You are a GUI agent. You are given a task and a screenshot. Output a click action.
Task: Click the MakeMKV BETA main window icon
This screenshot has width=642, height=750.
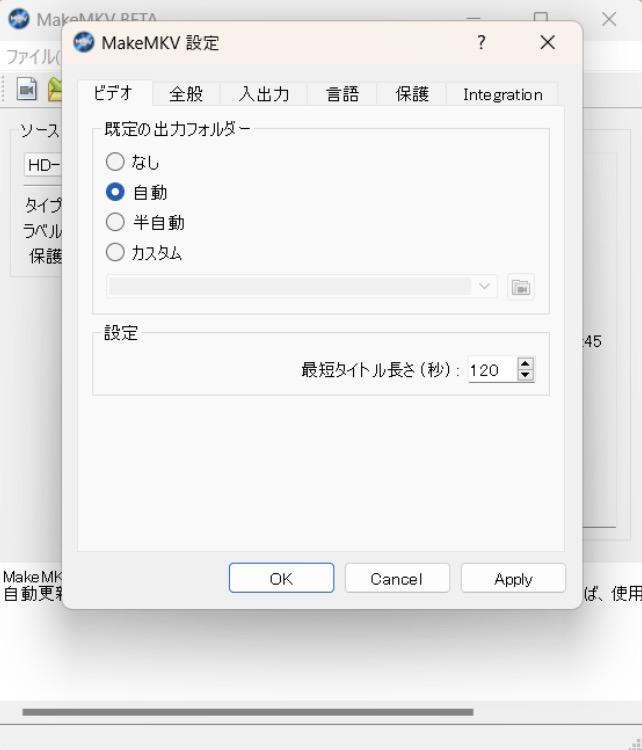click(x=19, y=19)
